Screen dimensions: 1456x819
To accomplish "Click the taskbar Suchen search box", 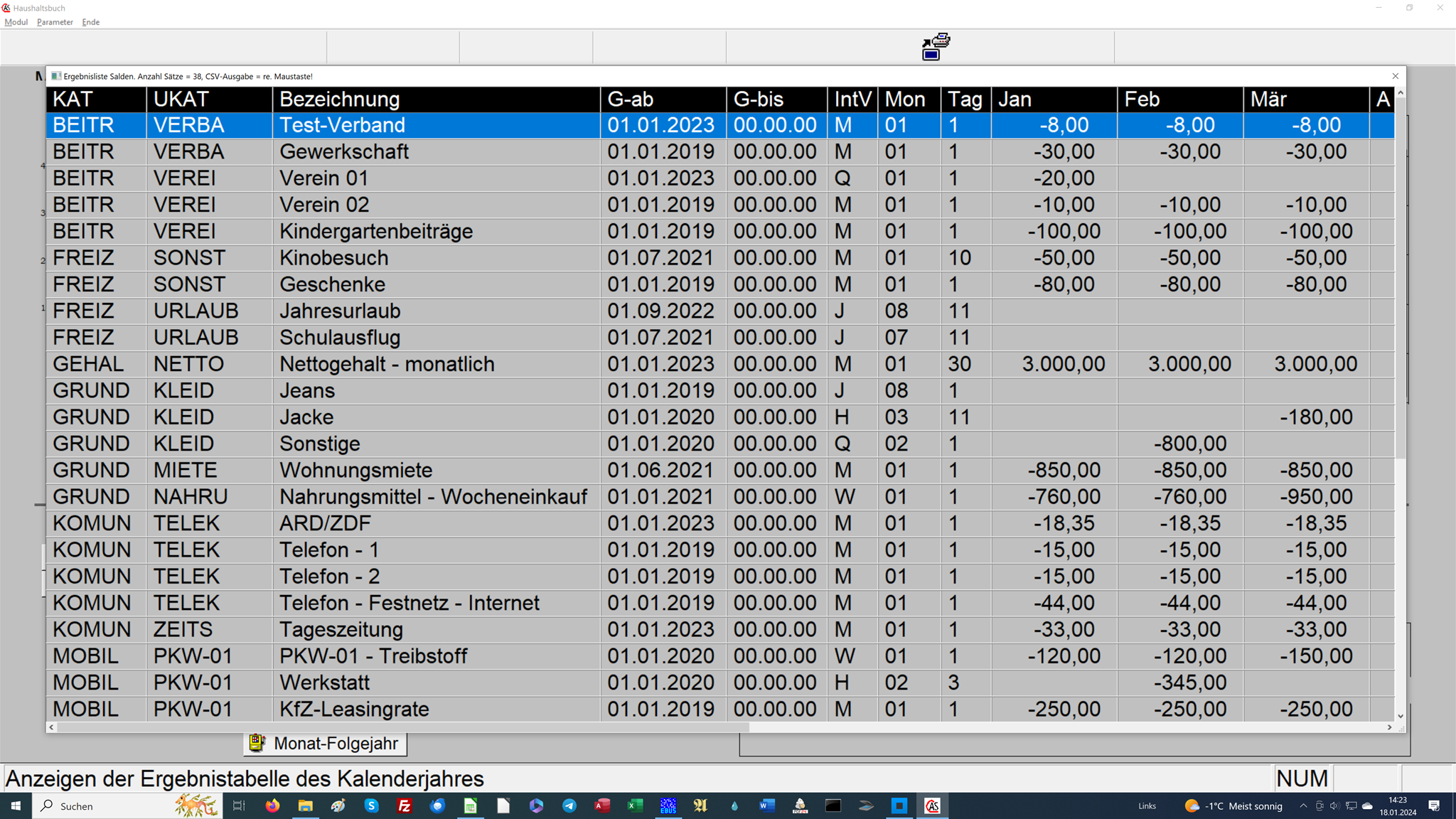I will 128,805.
